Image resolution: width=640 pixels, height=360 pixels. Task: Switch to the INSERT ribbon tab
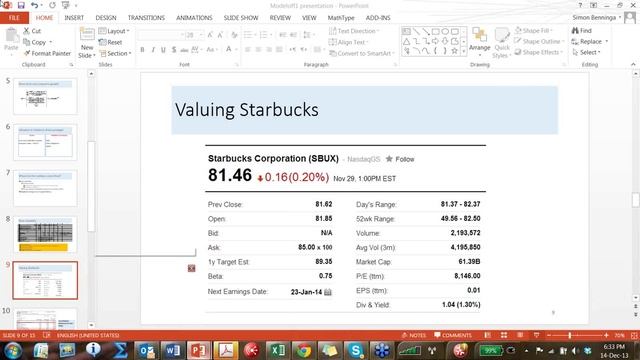tap(74, 18)
